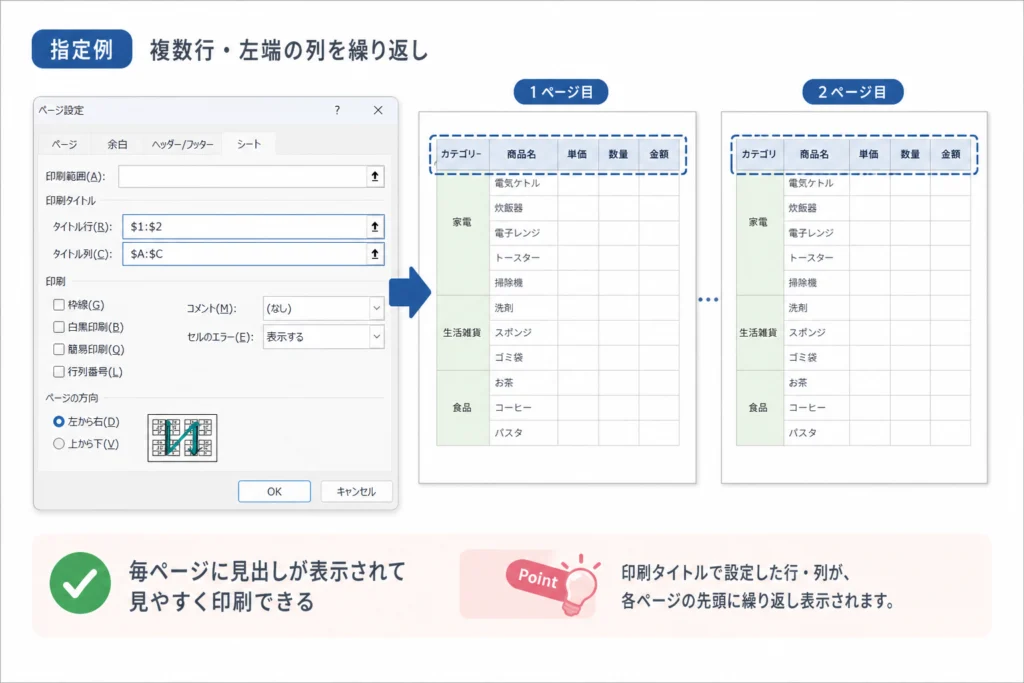Viewport: 1024px width, 683px height.
Task: Click the page order preview image
Action: point(182,437)
